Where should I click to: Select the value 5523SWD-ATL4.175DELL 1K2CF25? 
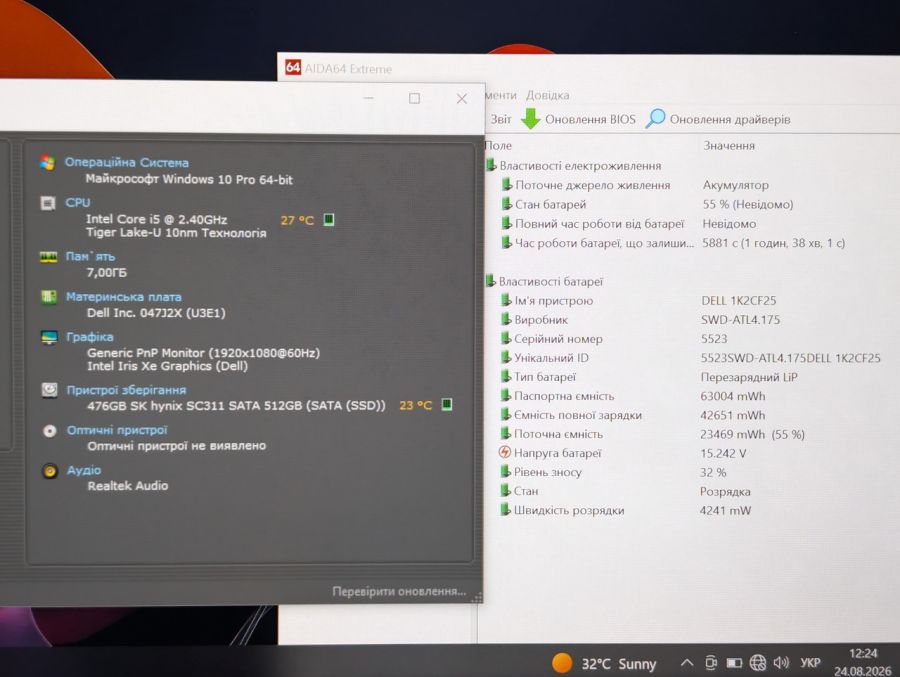790,358
